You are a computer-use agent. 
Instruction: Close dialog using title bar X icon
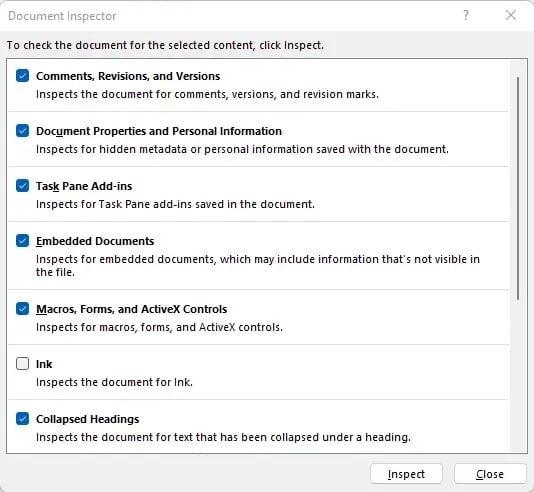point(511,15)
